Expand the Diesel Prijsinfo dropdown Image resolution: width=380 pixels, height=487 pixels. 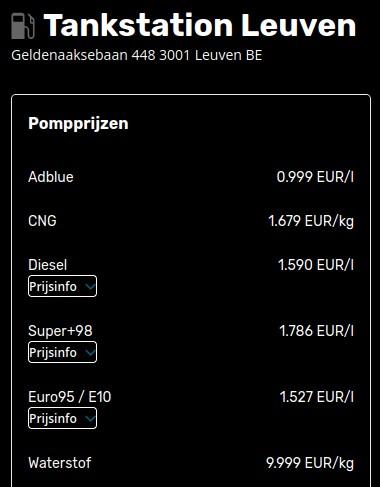(62, 286)
